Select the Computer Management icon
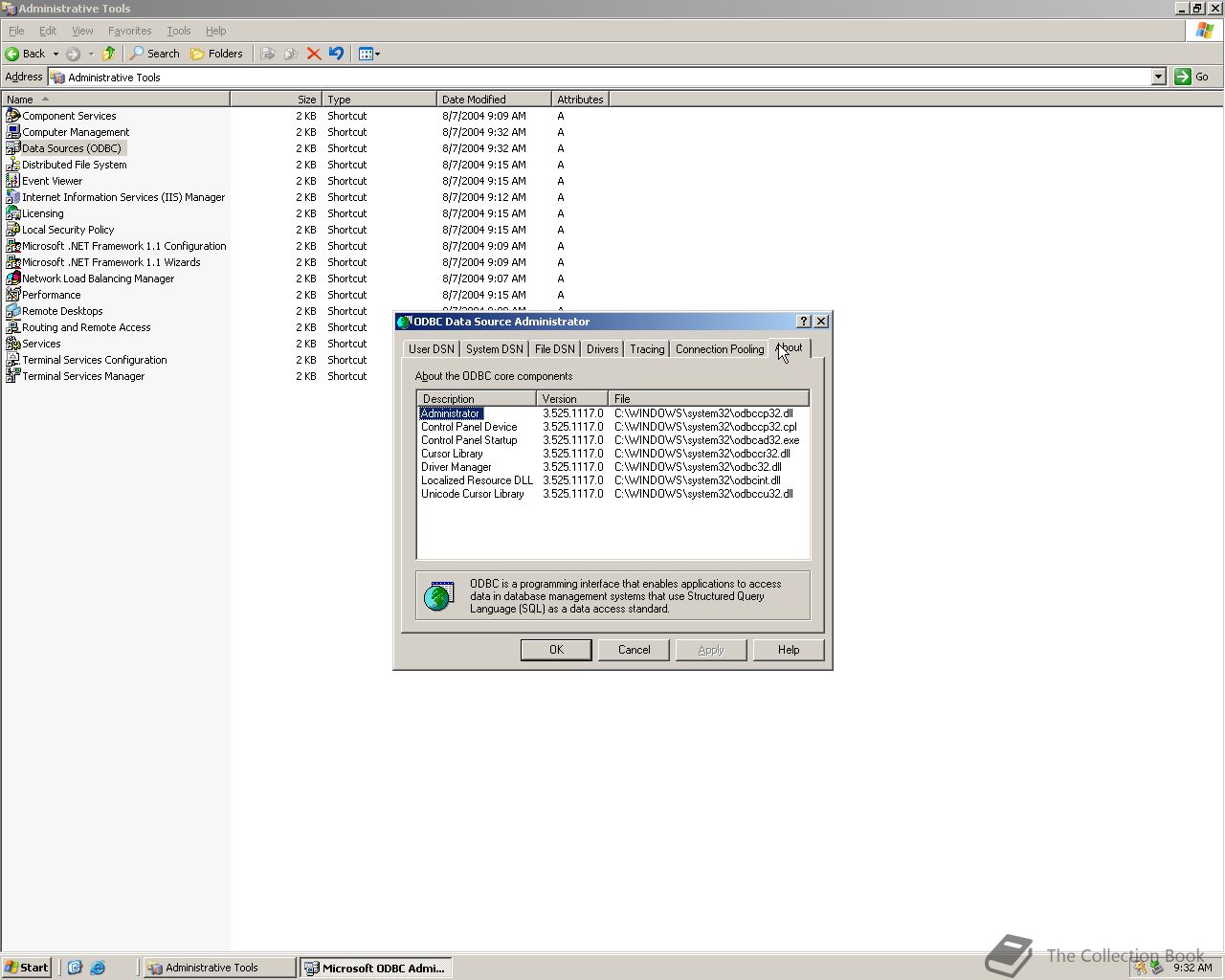The height and width of the screenshot is (980, 1225). point(12,132)
